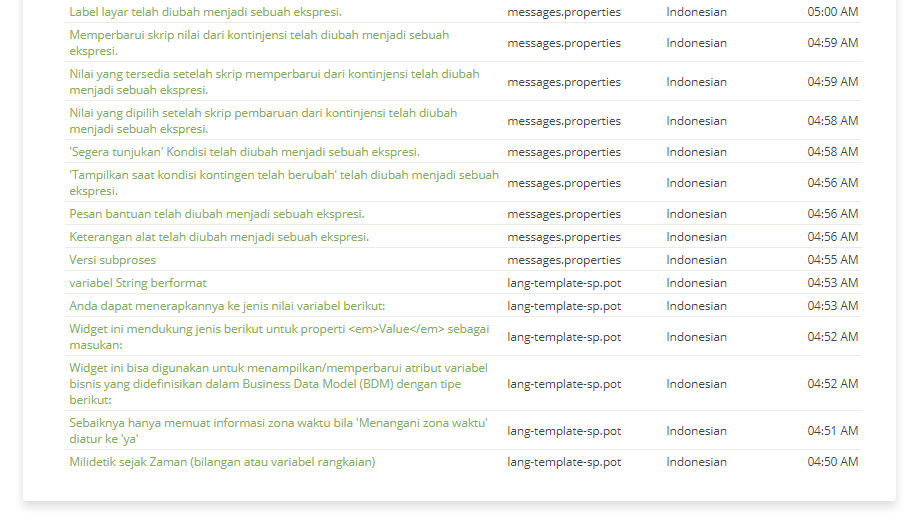Open ''Tampilkan saat kondisi kontingen telah berubah' link
This screenshot has width=920, height=526.
[x=284, y=183]
